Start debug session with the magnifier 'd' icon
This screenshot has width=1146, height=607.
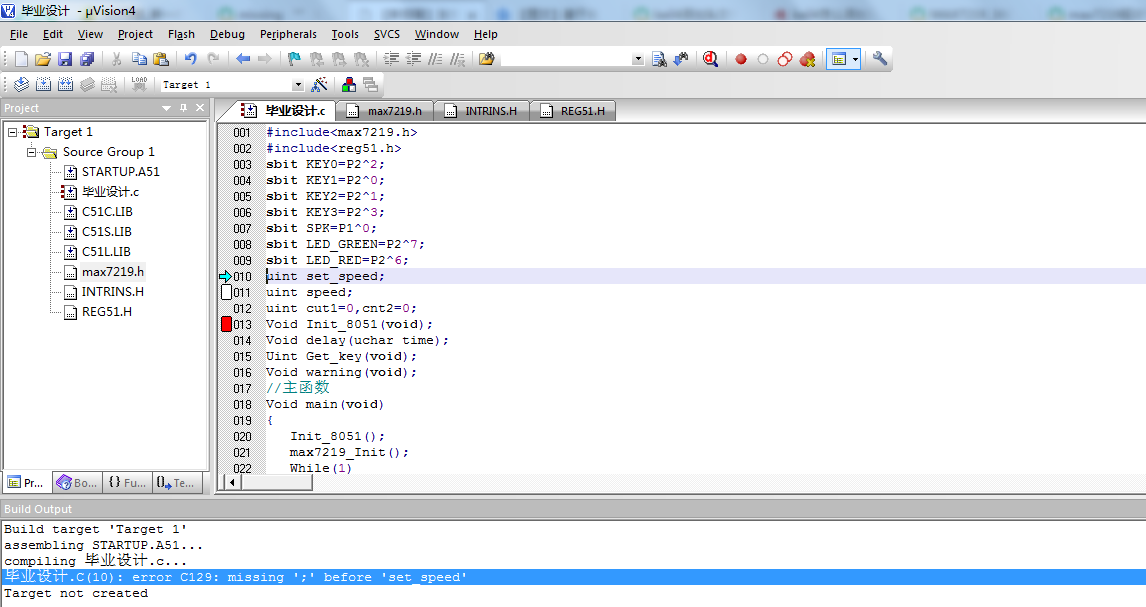click(710, 59)
